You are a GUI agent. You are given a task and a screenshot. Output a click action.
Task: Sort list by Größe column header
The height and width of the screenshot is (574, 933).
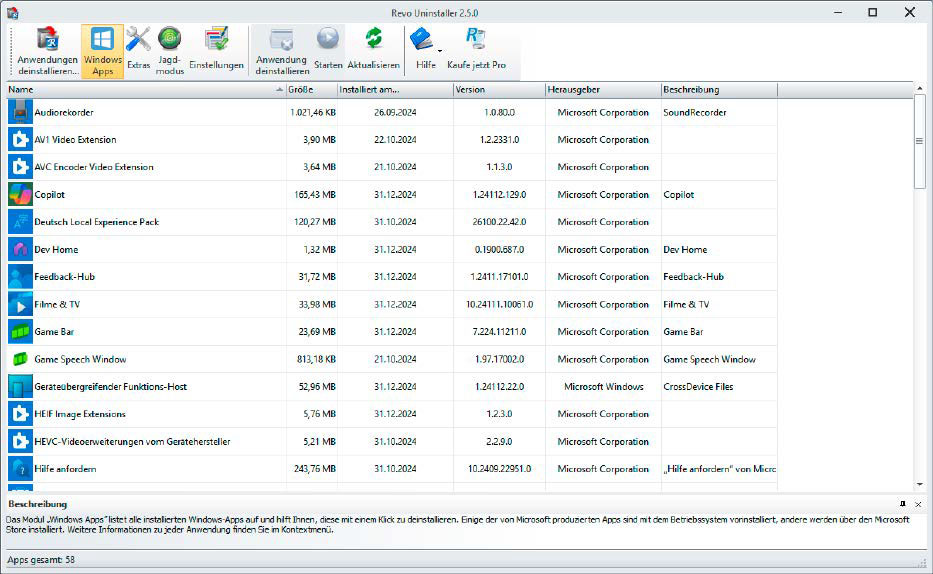[312, 90]
